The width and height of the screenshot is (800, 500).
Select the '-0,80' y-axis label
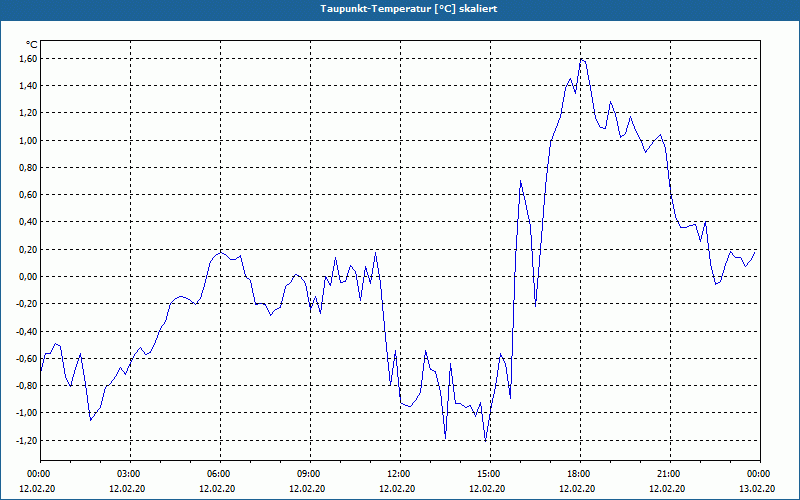(x=27, y=385)
